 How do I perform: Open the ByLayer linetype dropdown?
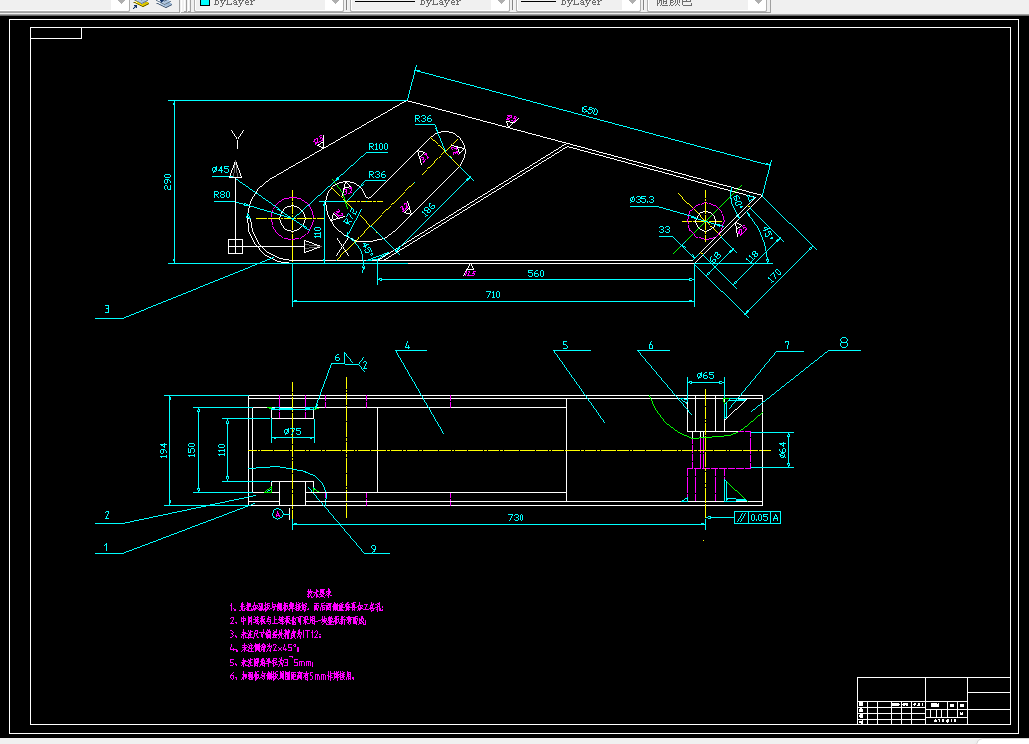pyautogui.click(x=430, y=3)
